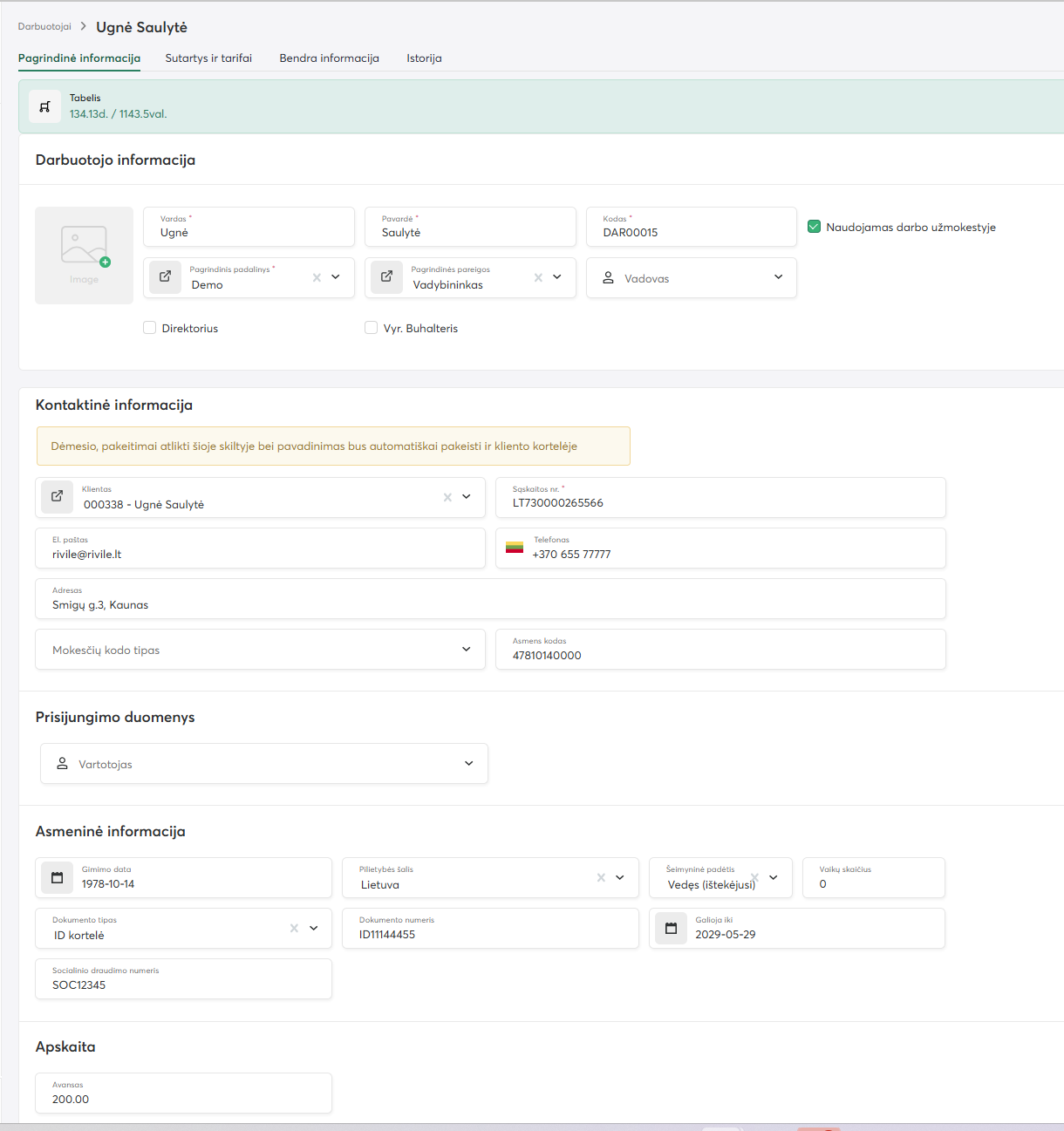1064x1131 pixels.
Task: Open Gimimo data calendar picker
Action: [x=58, y=877]
